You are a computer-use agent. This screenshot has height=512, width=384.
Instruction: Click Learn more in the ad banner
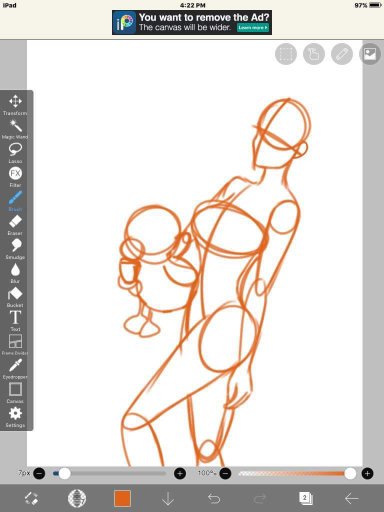253,28
